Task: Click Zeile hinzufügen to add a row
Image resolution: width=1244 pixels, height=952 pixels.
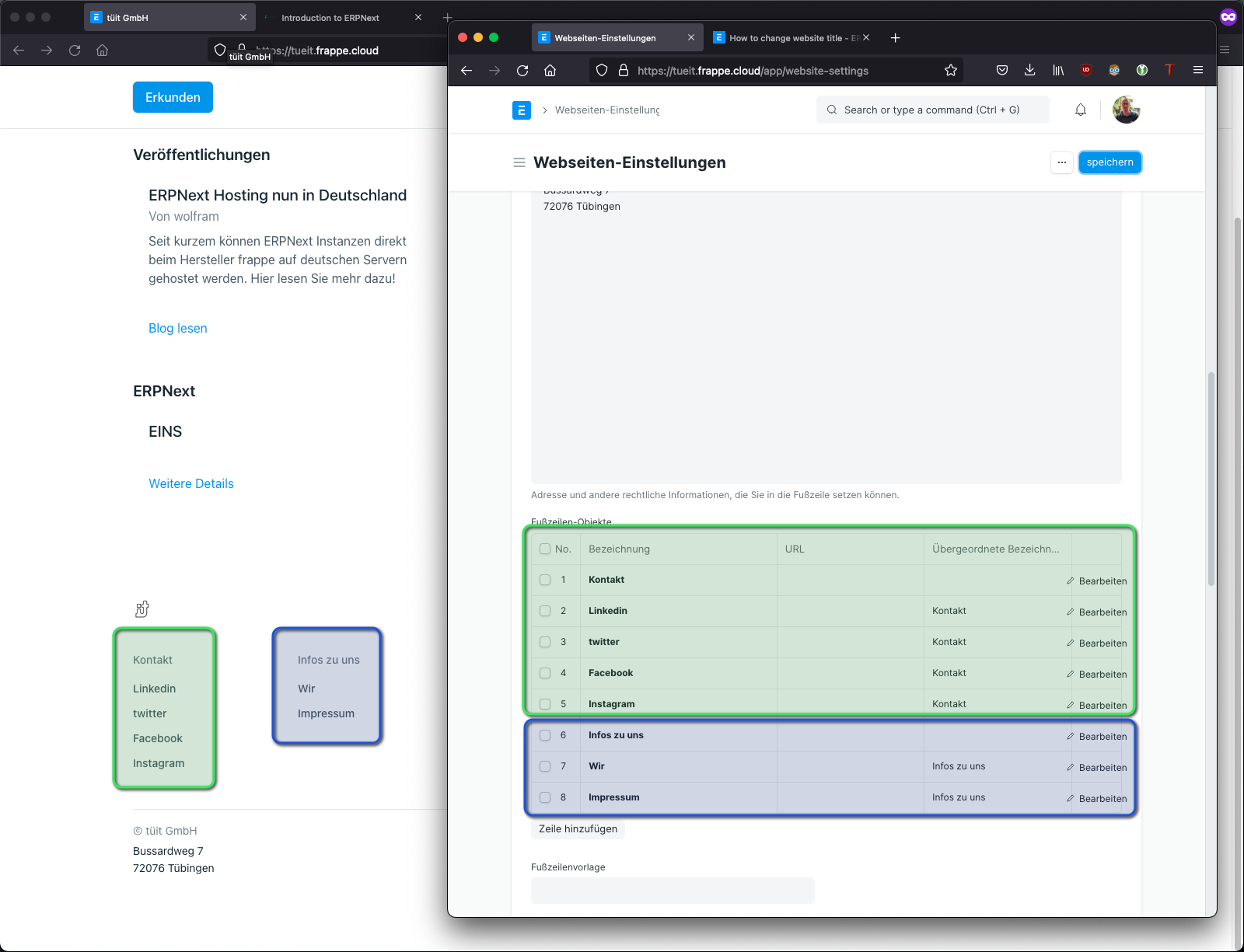Action: point(578,829)
